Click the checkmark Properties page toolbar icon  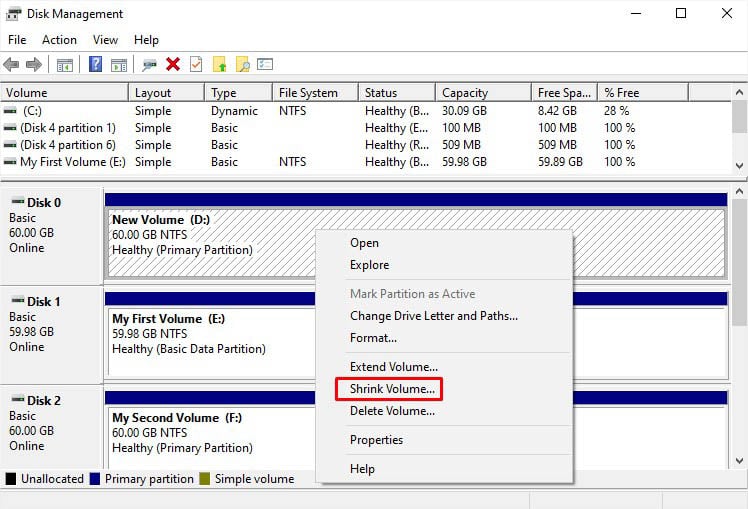196,64
